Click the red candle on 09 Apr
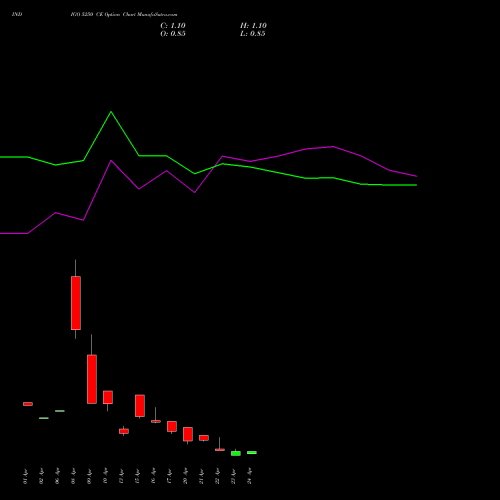Viewport: 500px width, 500px height. pos(92,379)
